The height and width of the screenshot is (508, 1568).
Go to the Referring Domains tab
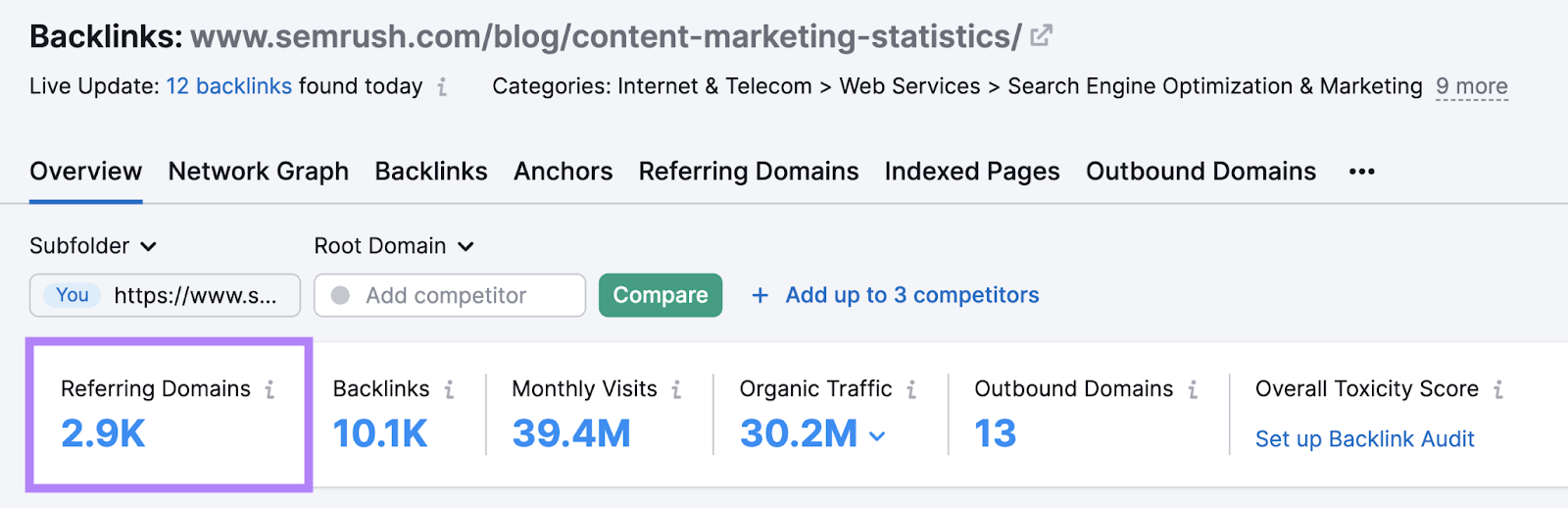click(x=748, y=172)
